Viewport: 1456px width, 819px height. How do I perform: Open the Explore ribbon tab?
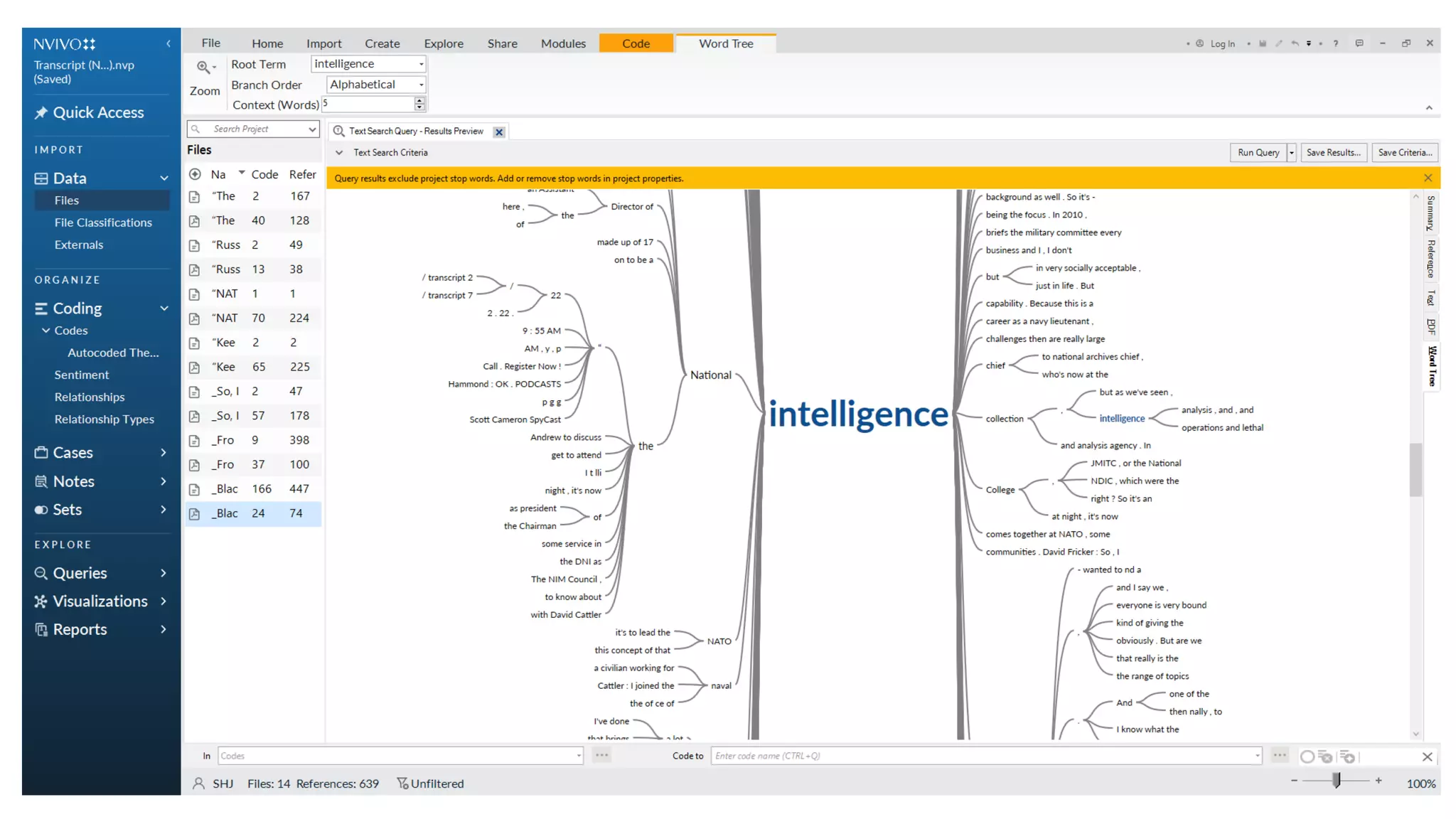pyautogui.click(x=443, y=43)
